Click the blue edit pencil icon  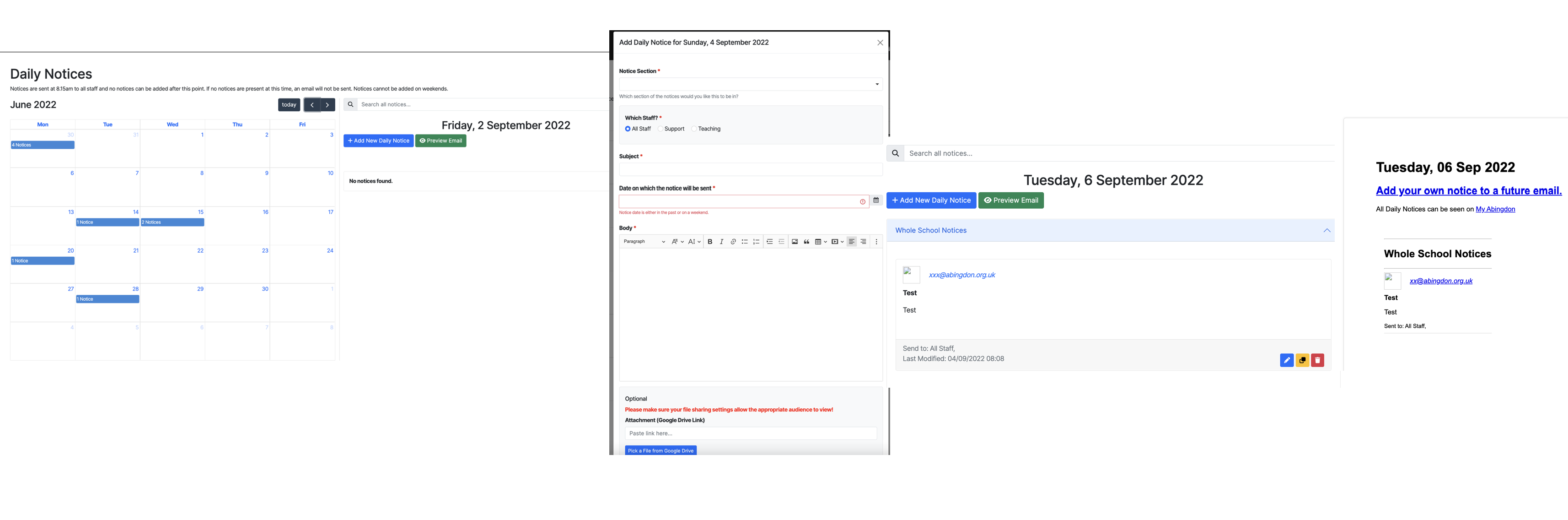click(x=1286, y=360)
